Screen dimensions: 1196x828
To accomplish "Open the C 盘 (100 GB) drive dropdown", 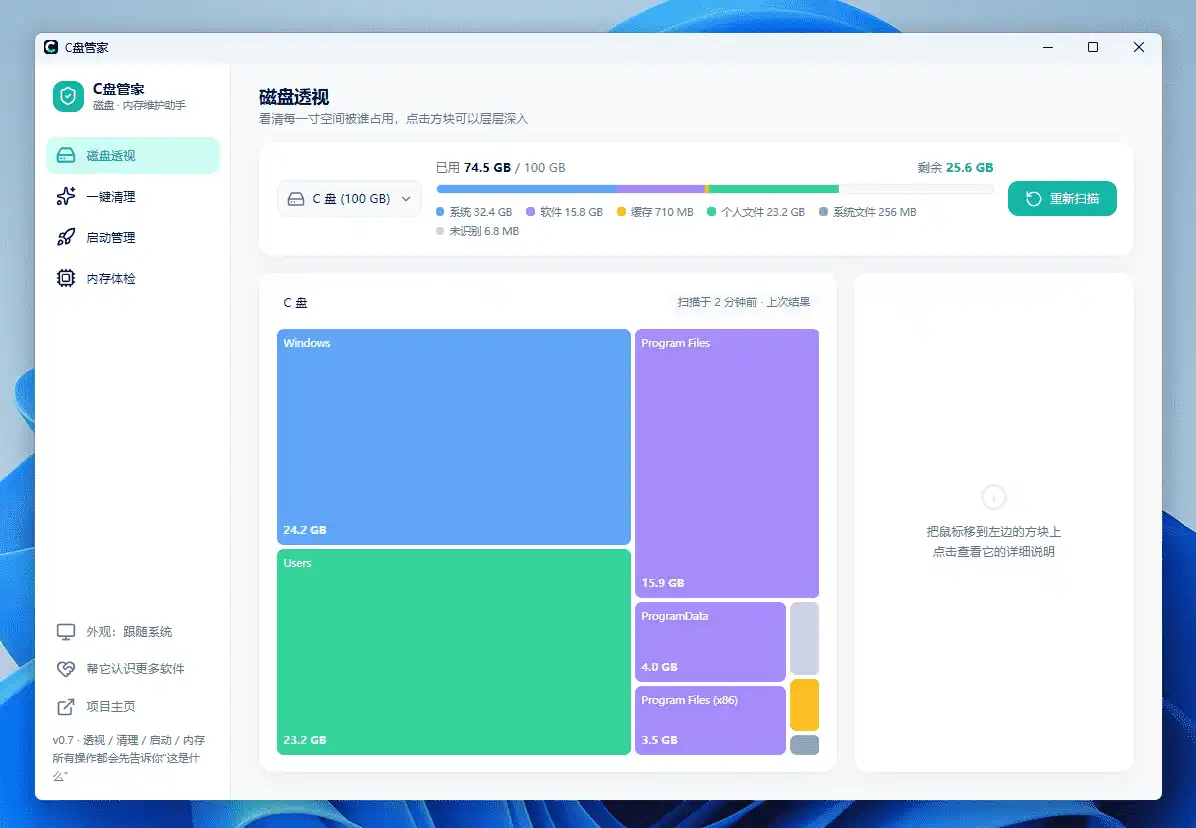I will [x=349, y=198].
